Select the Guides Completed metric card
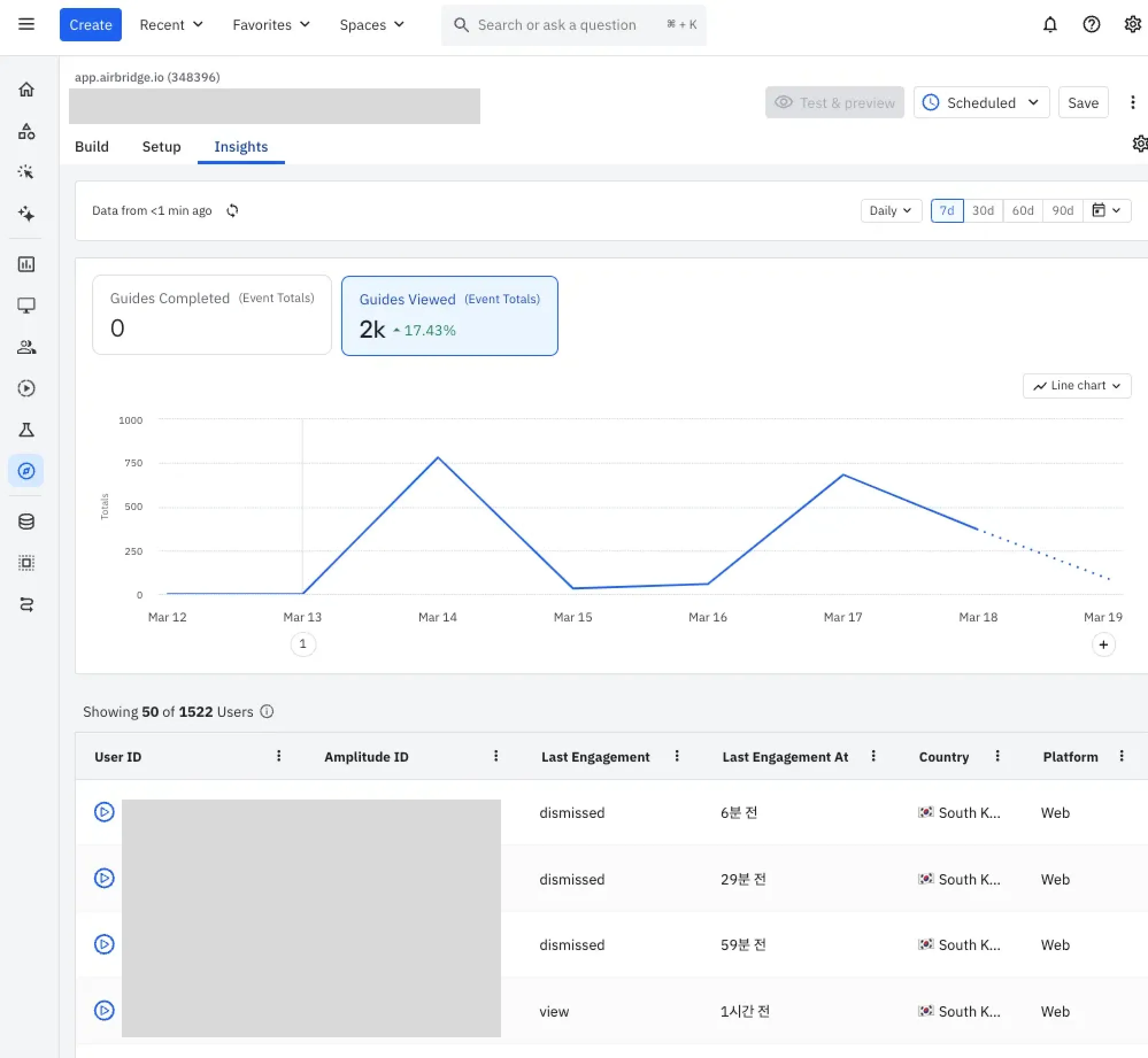Viewport: 1148px width, 1058px height. tap(211, 315)
